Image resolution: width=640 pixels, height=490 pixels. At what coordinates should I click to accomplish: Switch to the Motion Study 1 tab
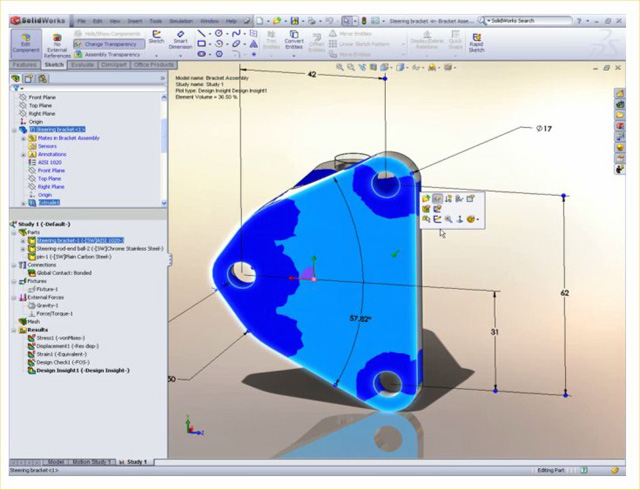[93, 462]
